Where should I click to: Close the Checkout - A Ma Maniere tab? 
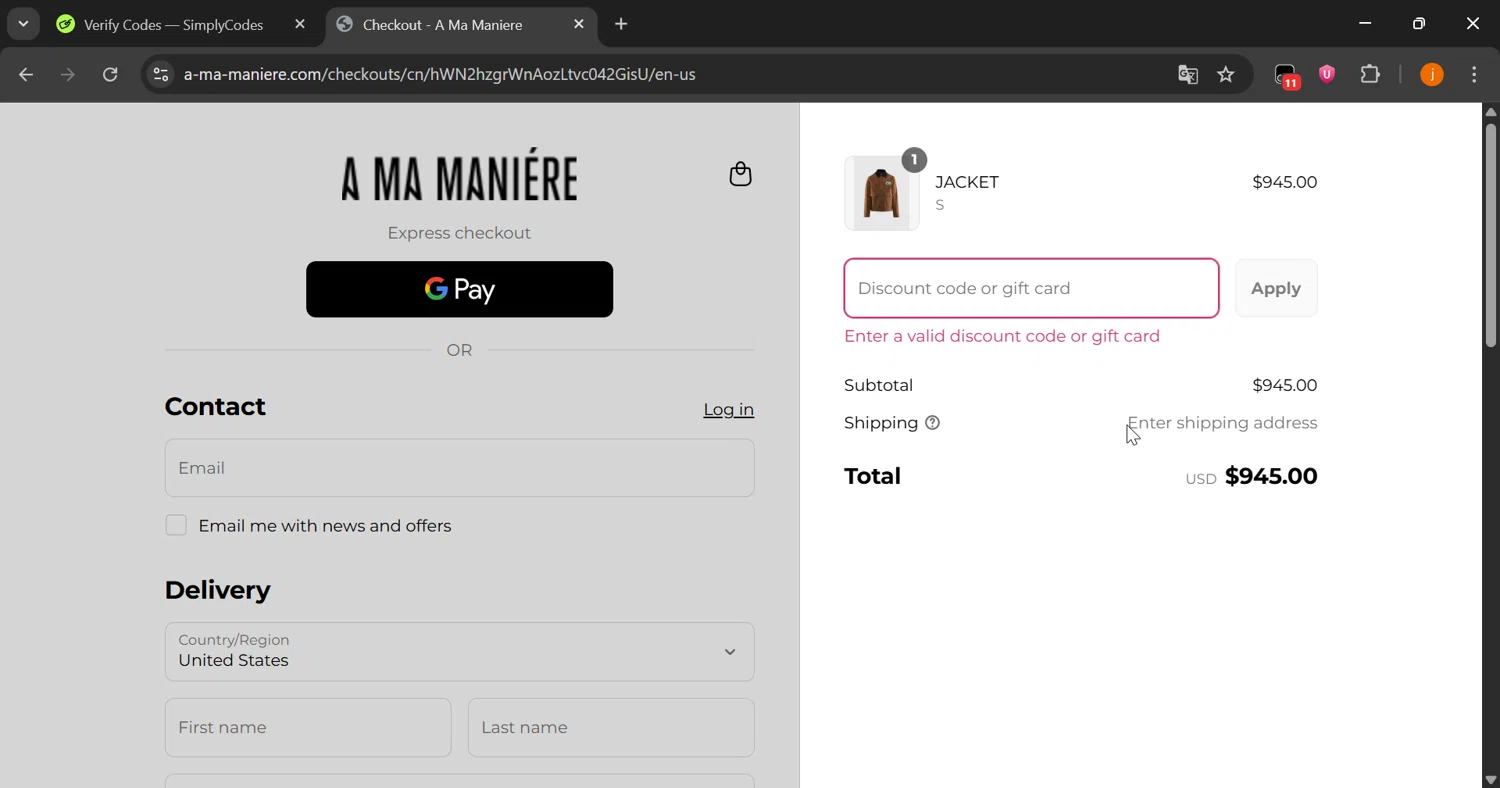tap(579, 24)
